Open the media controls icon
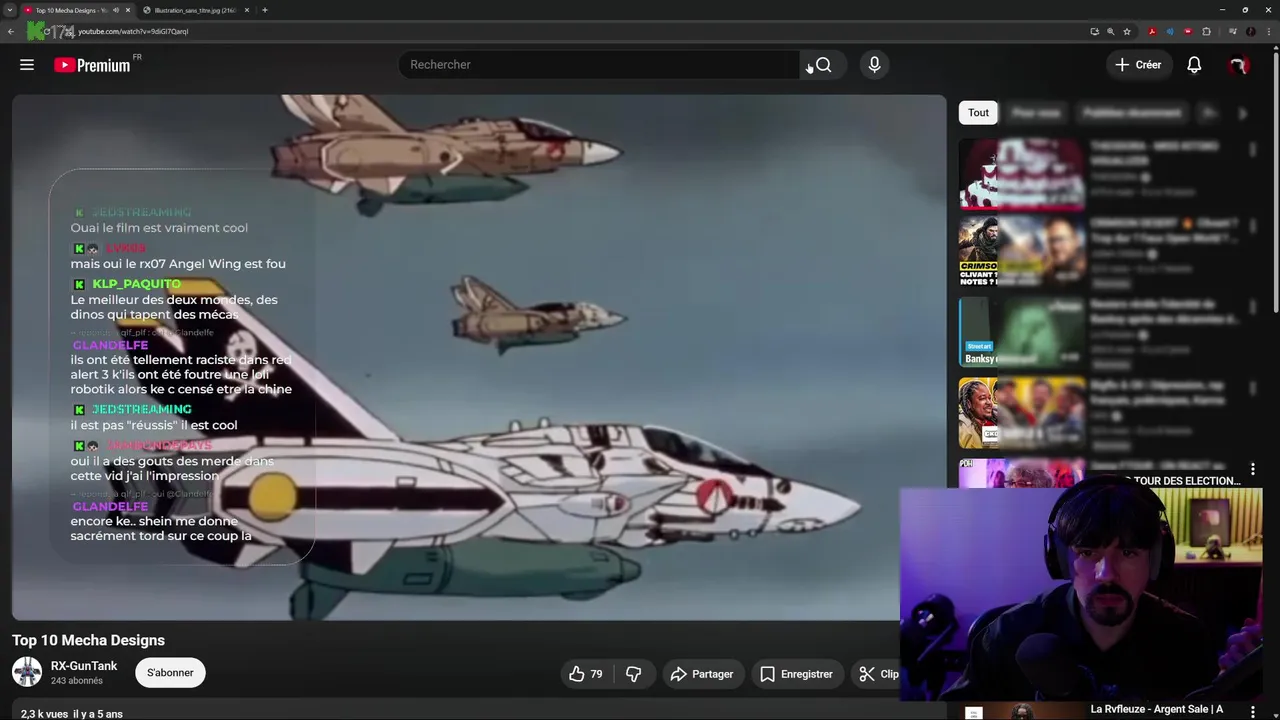The height and width of the screenshot is (720, 1280). (x=1231, y=31)
